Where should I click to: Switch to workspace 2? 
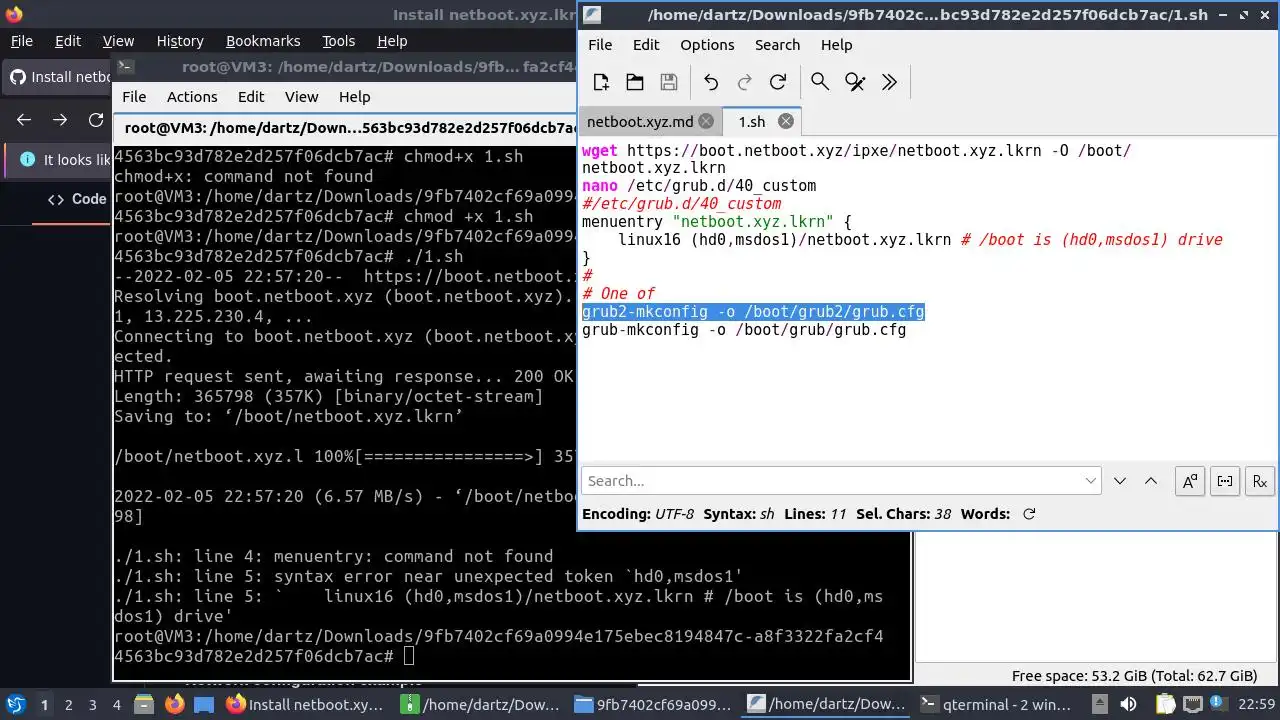(x=68, y=705)
